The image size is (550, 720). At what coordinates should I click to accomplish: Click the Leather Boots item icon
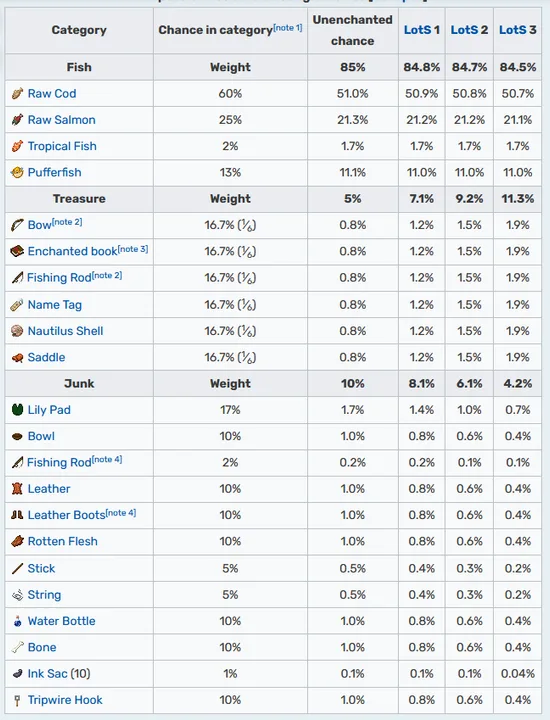click(17, 515)
